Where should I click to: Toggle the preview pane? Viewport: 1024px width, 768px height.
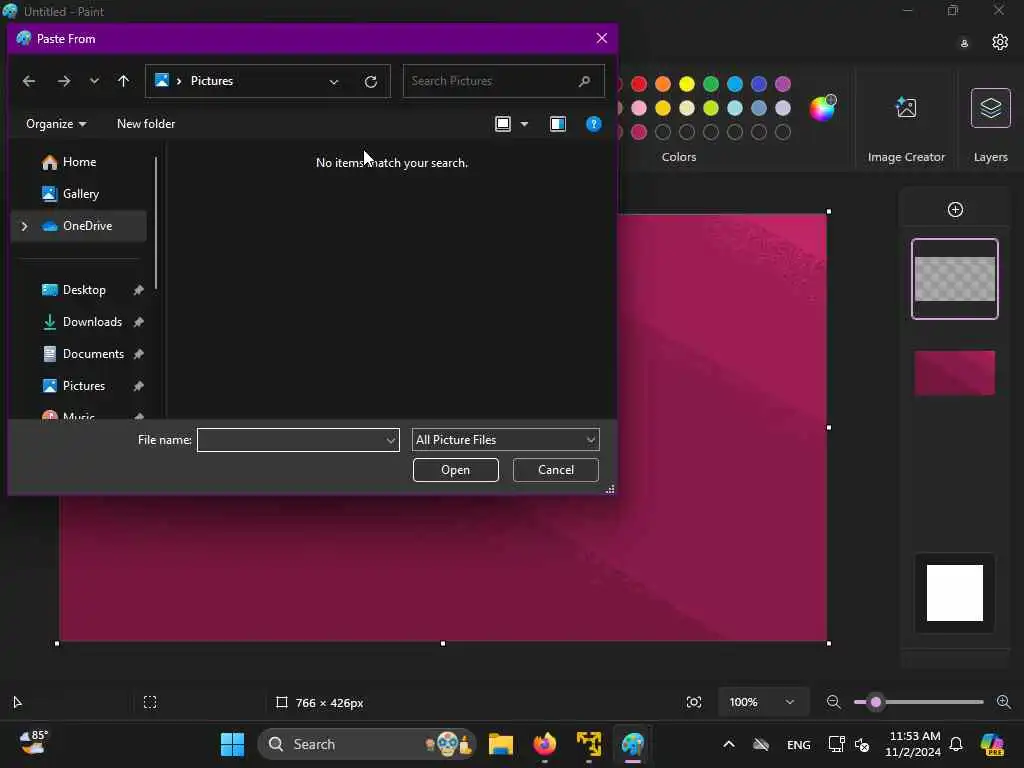(558, 123)
